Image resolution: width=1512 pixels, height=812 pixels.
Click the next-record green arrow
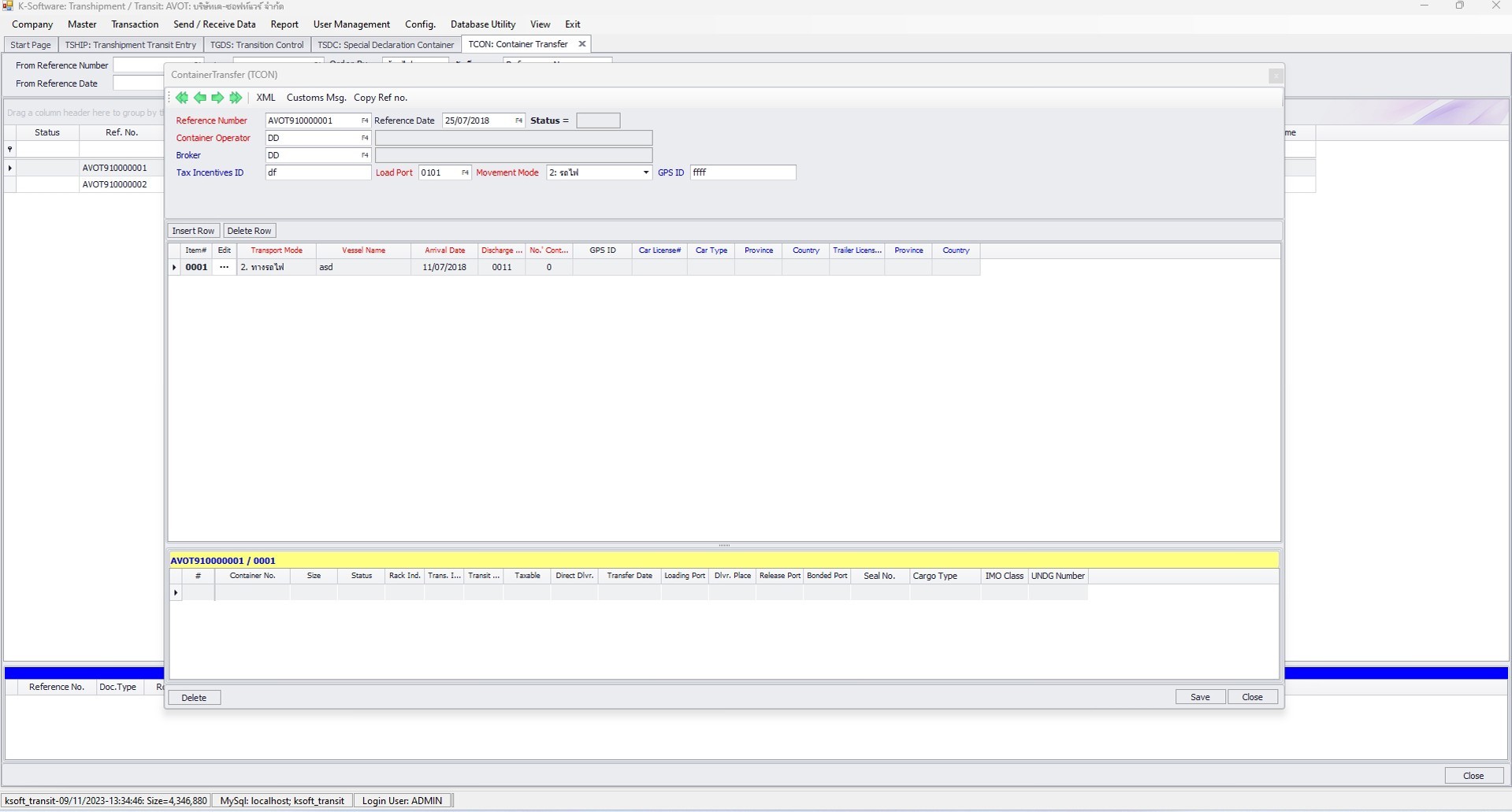click(x=217, y=98)
